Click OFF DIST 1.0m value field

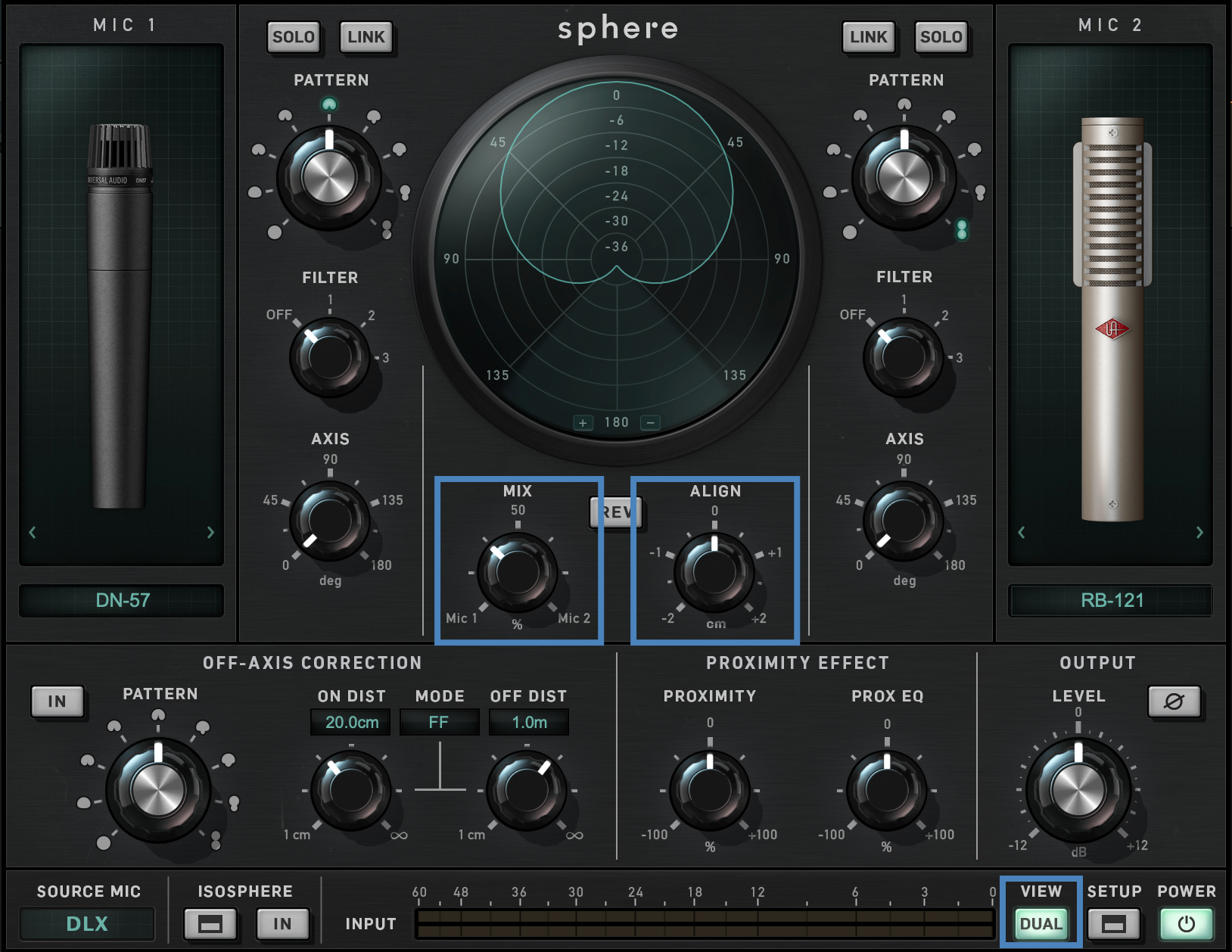coord(529,723)
